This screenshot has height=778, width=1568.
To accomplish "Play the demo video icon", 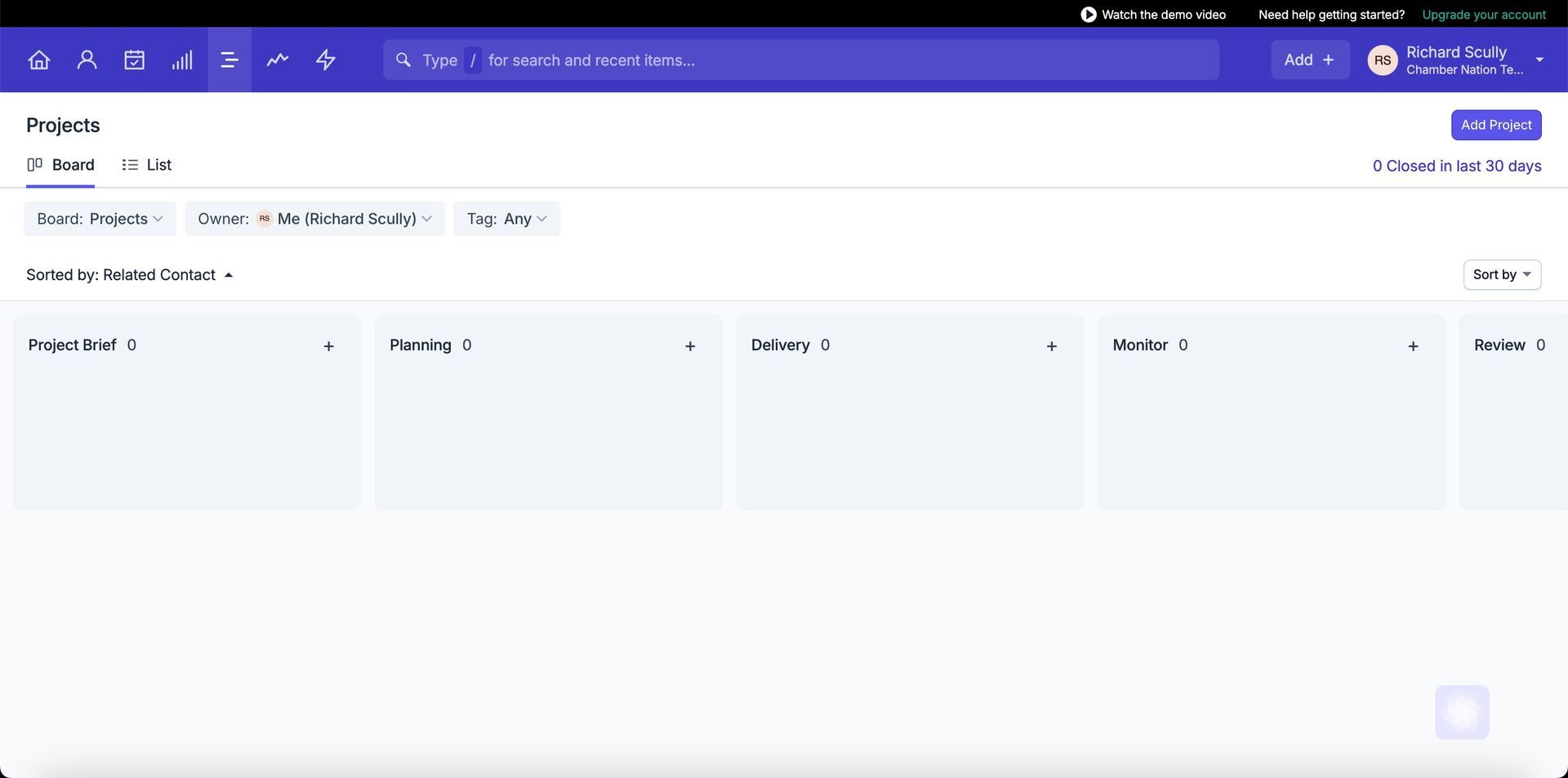I will [x=1088, y=15].
